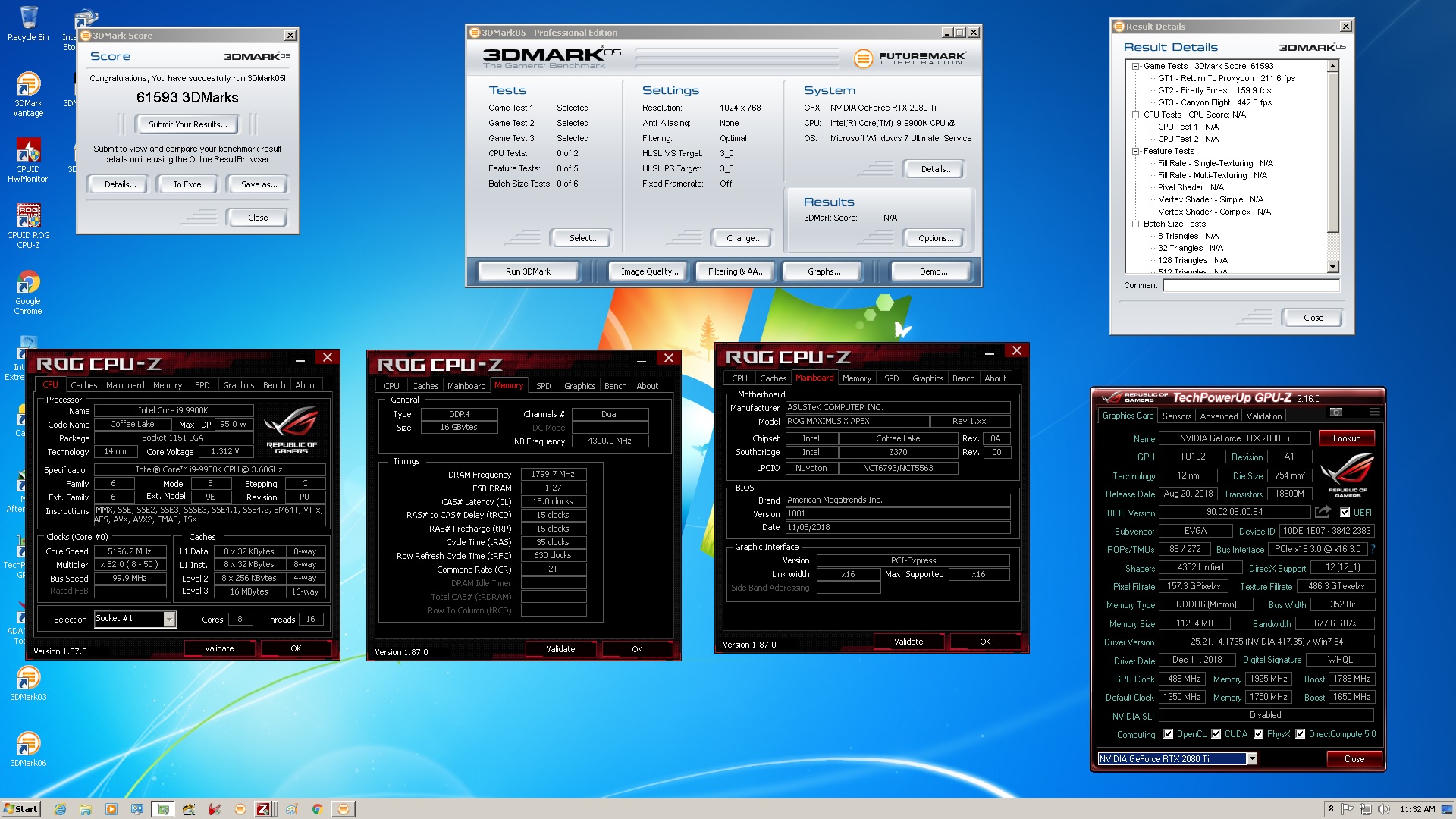The height and width of the screenshot is (819, 1456).
Task: Select Pixel Shader row in Result Details
Action: (1191, 187)
